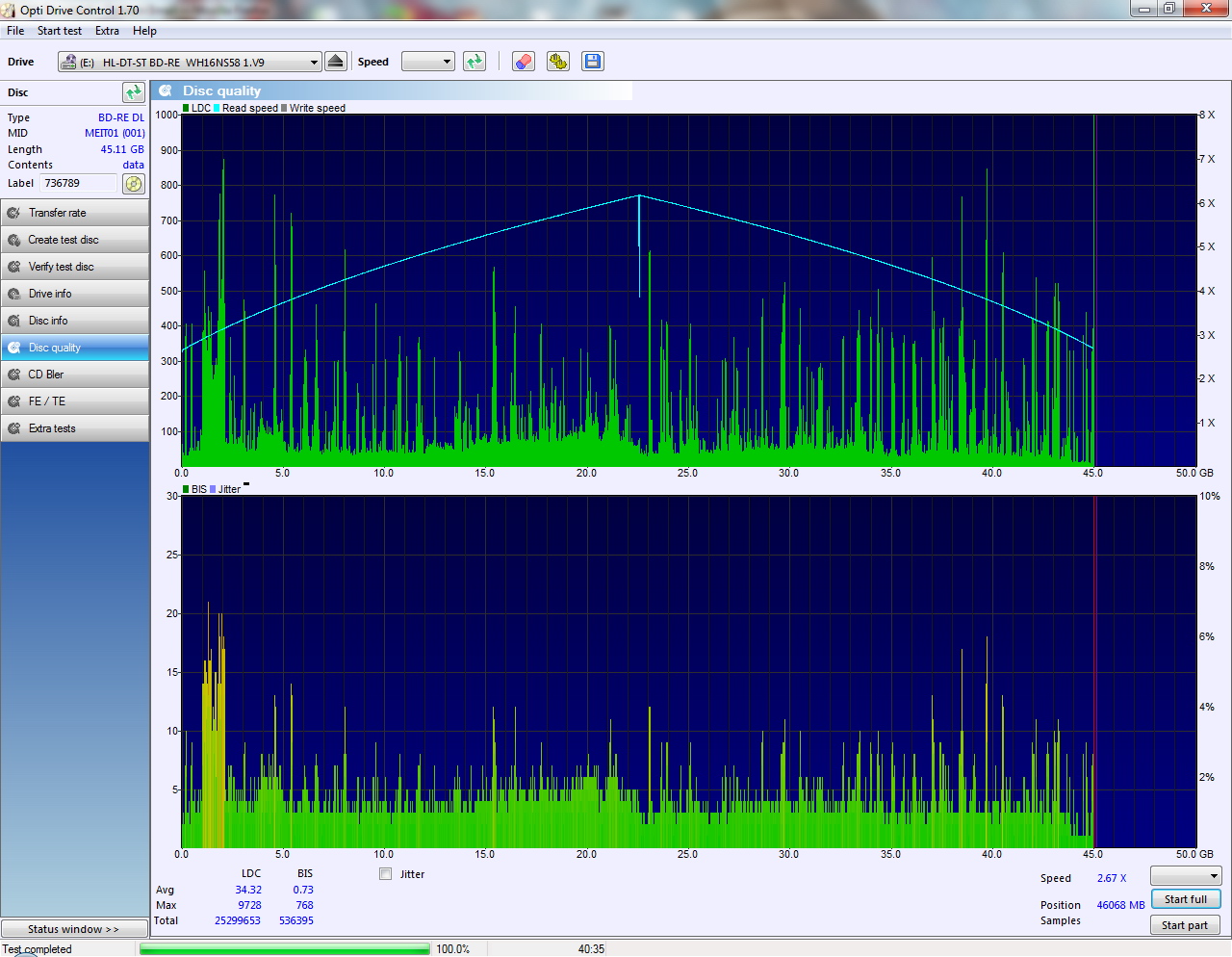This screenshot has width=1232, height=957.
Task: Click the Start part button
Action: click(x=1186, y=925)
